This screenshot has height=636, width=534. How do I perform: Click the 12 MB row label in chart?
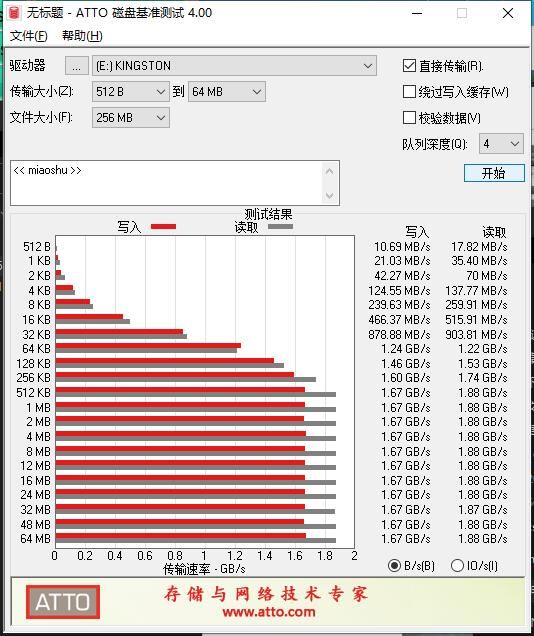coord(36,466)
